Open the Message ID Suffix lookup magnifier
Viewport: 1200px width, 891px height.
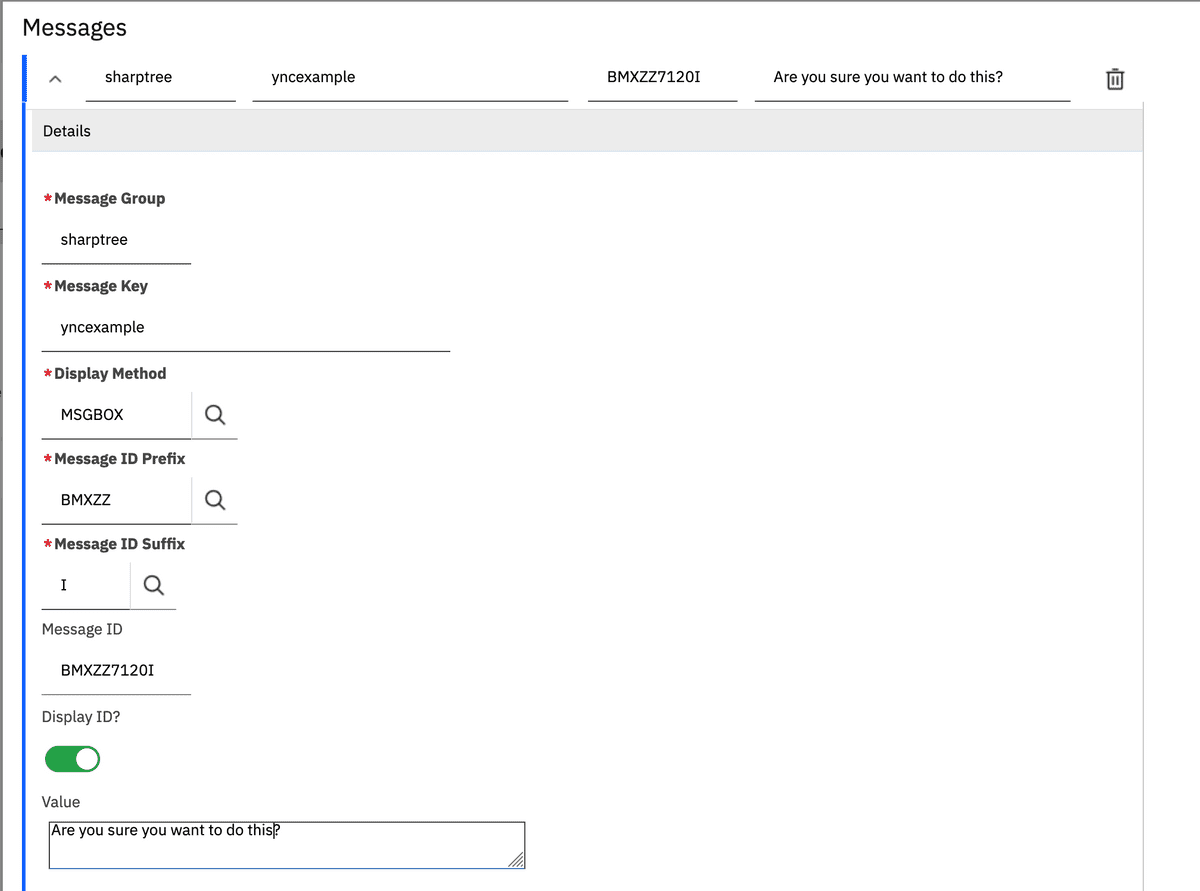click(153, 584)
